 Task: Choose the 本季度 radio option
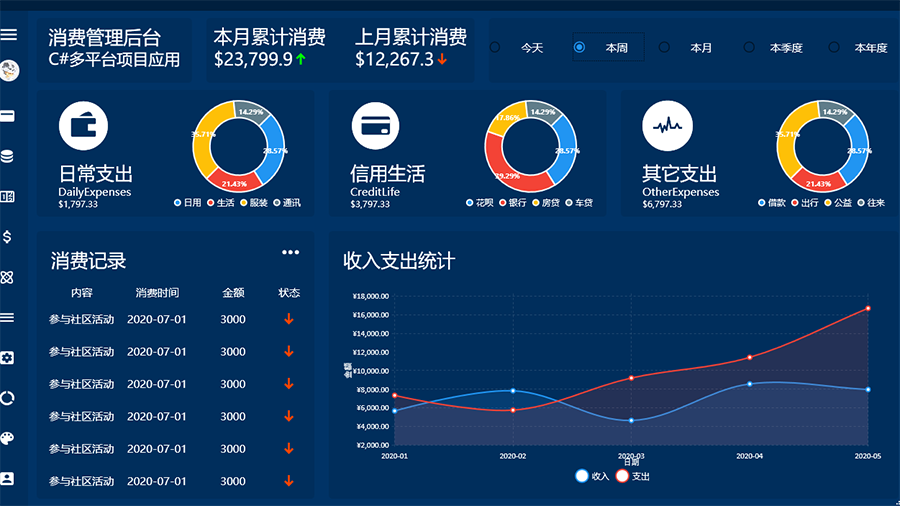click(x=749, y=47)
